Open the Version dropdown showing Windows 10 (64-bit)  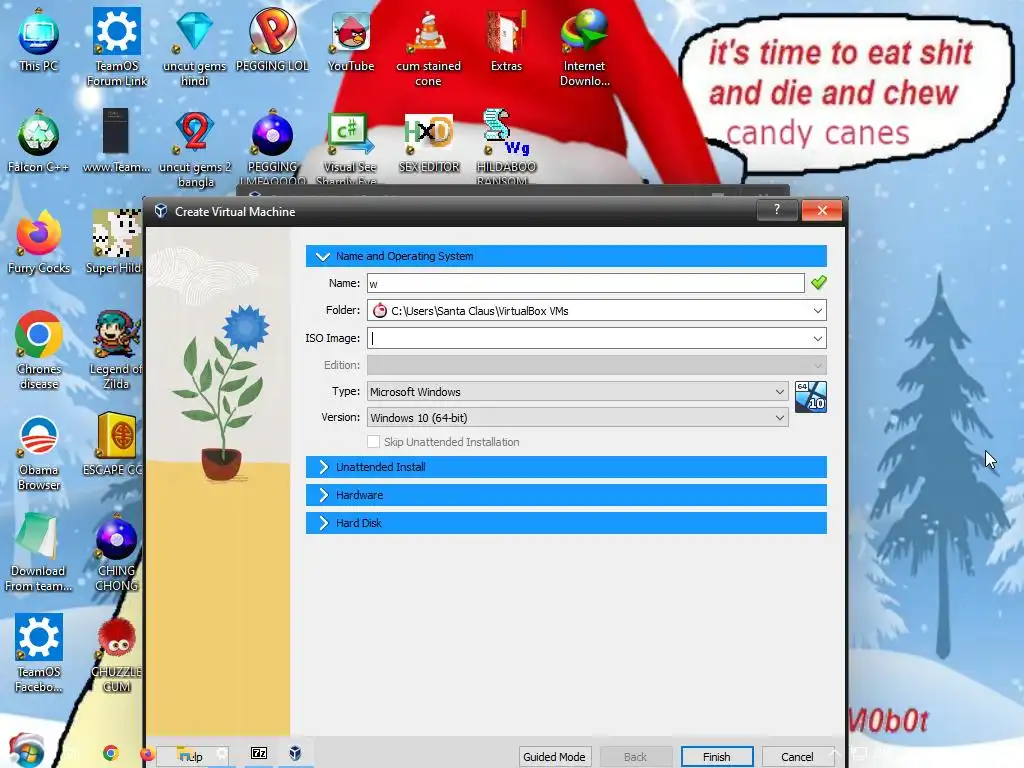(x=577, y=417)
